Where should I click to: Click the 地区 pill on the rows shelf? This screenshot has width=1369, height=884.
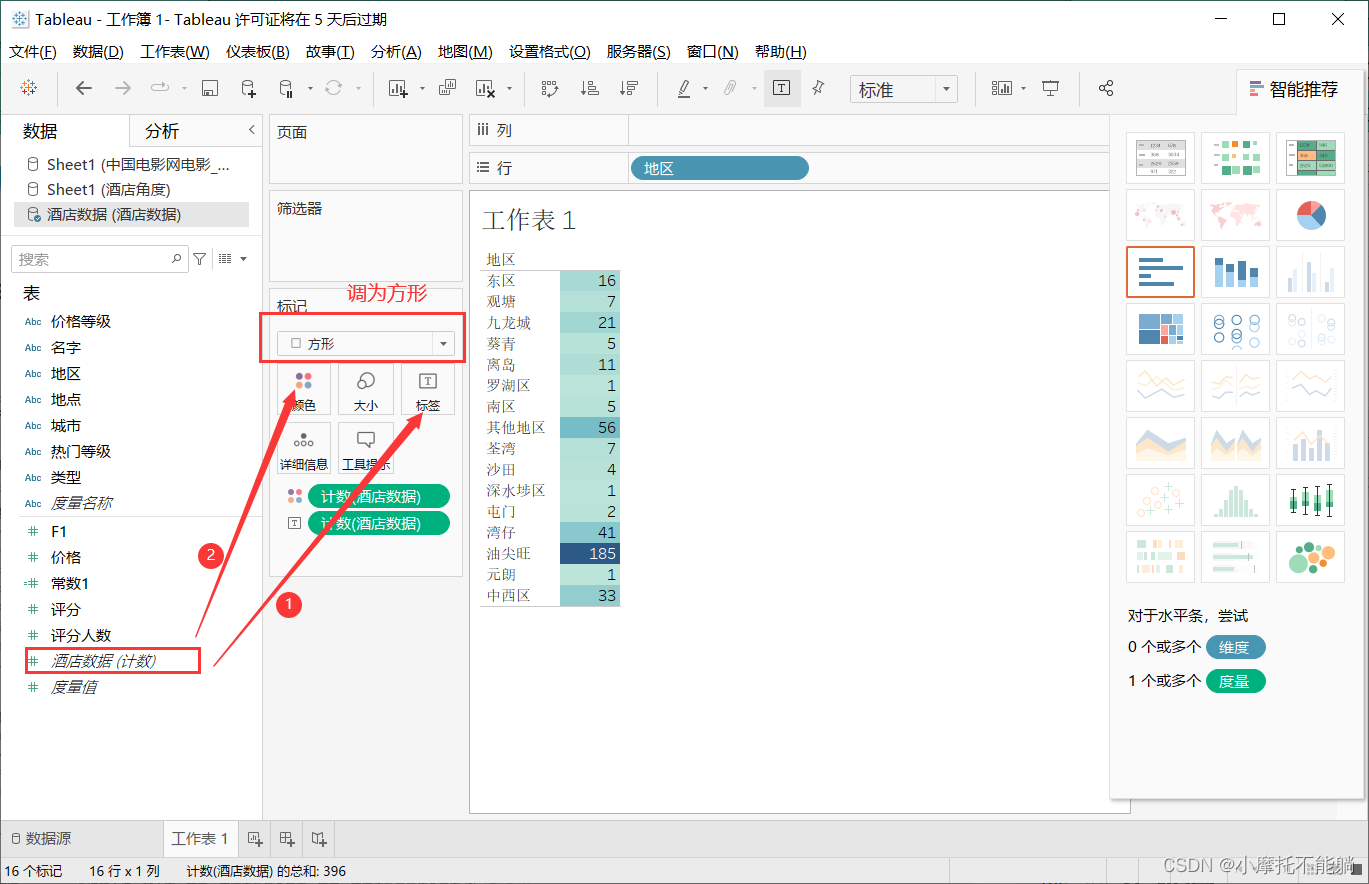719,168
